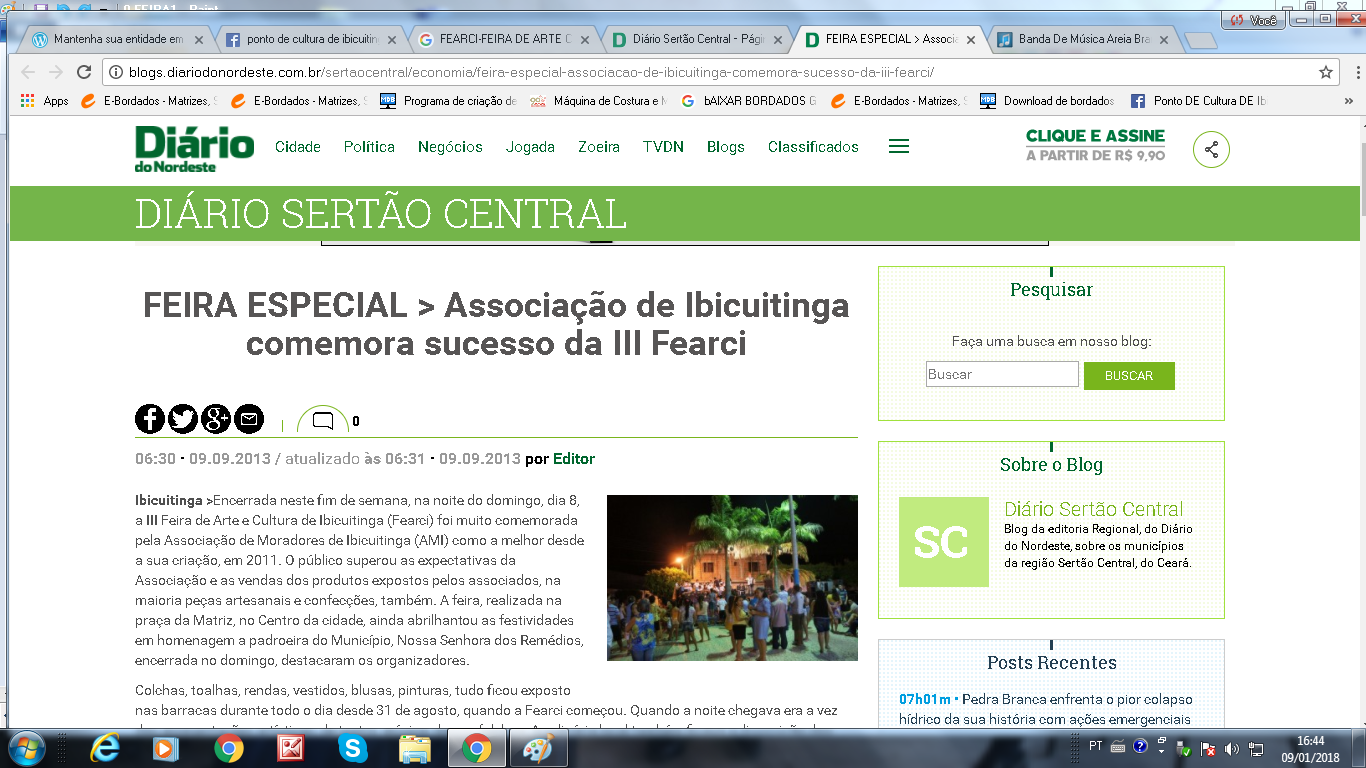Open the hamburger menu in navigation
Screen dimensions: 1366x768
tap(899, 147)
